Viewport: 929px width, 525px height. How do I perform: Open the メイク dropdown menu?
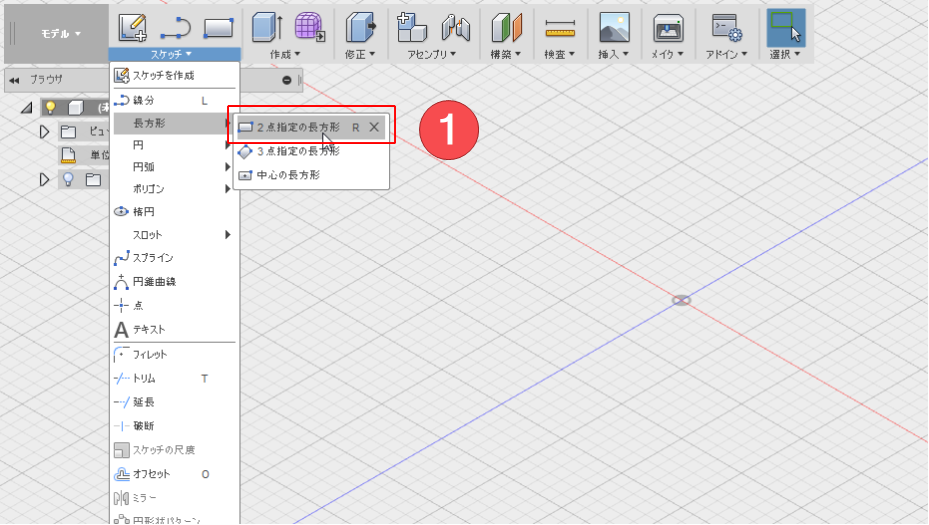(x=667, y=54)
